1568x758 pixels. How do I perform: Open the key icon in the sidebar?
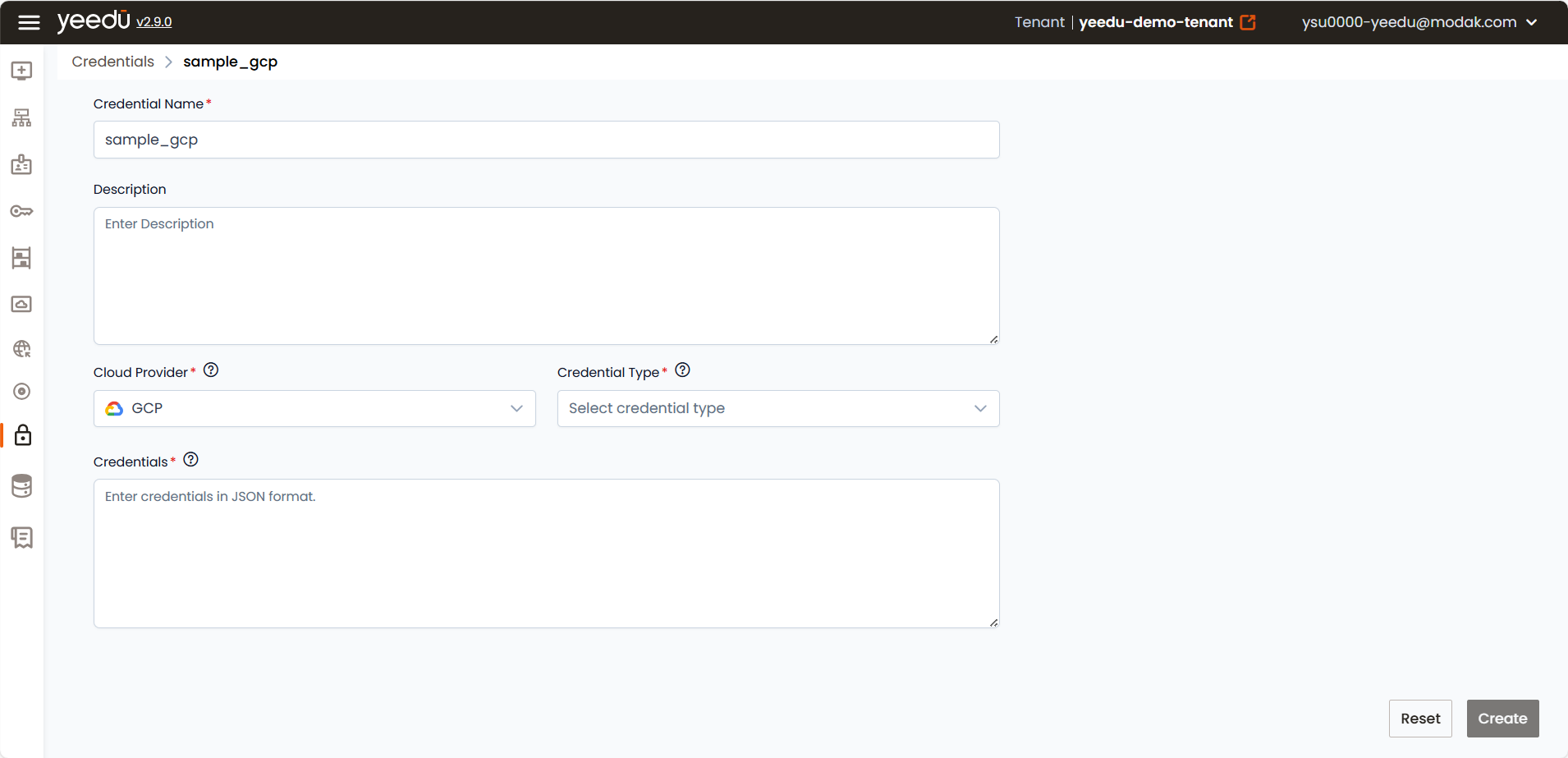pyautogui.click(x=22, y=211)
